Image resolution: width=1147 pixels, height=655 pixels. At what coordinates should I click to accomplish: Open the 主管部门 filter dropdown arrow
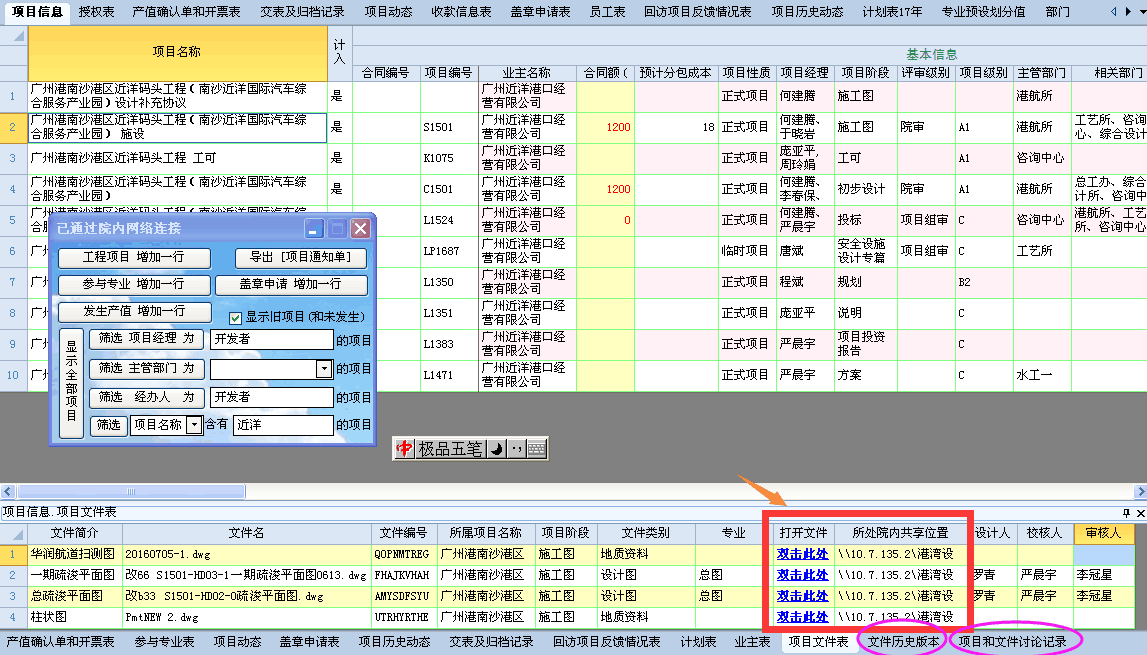click(323, 369)
